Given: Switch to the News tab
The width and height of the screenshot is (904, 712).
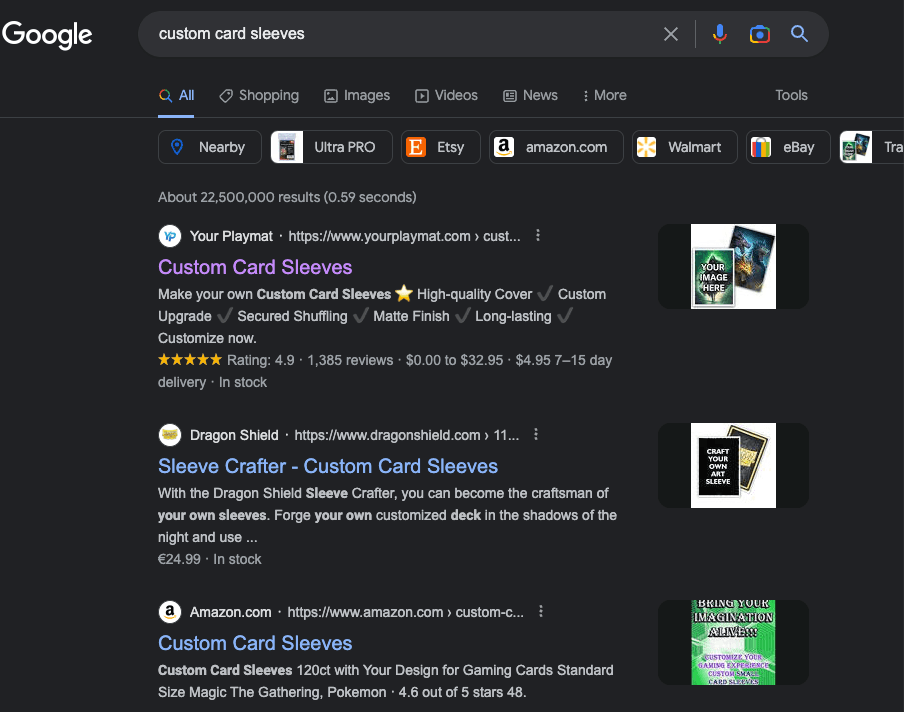Looking at the screenshot, I should (x=530, y=96).
